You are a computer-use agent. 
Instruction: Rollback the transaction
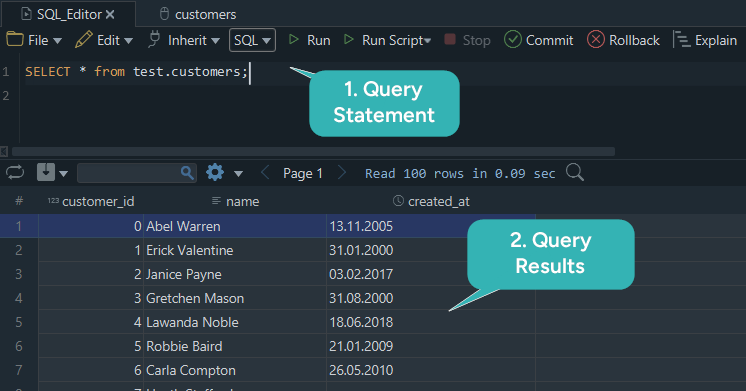(x=623, y=40)
